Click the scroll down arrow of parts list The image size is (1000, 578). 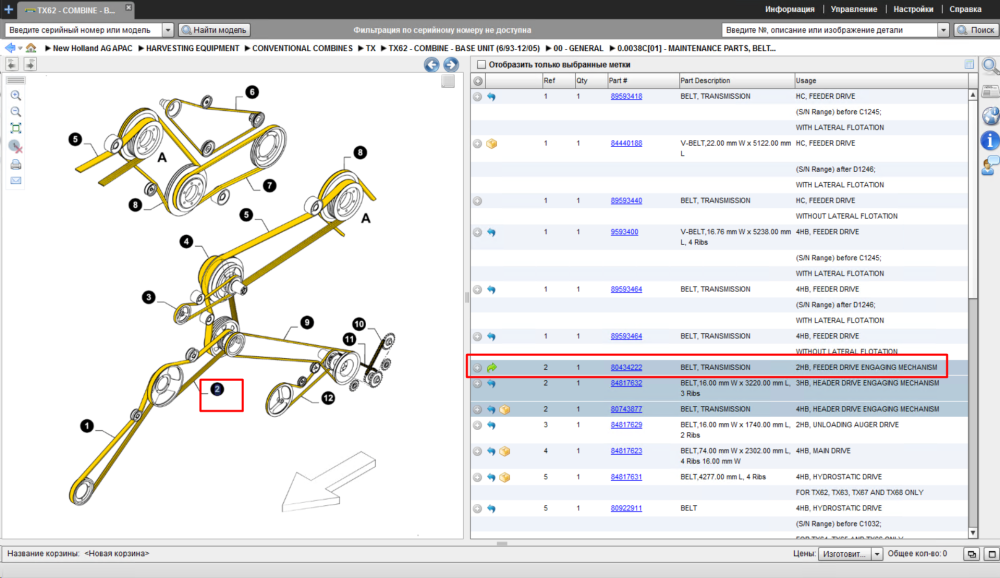click(x=973, y=533)
